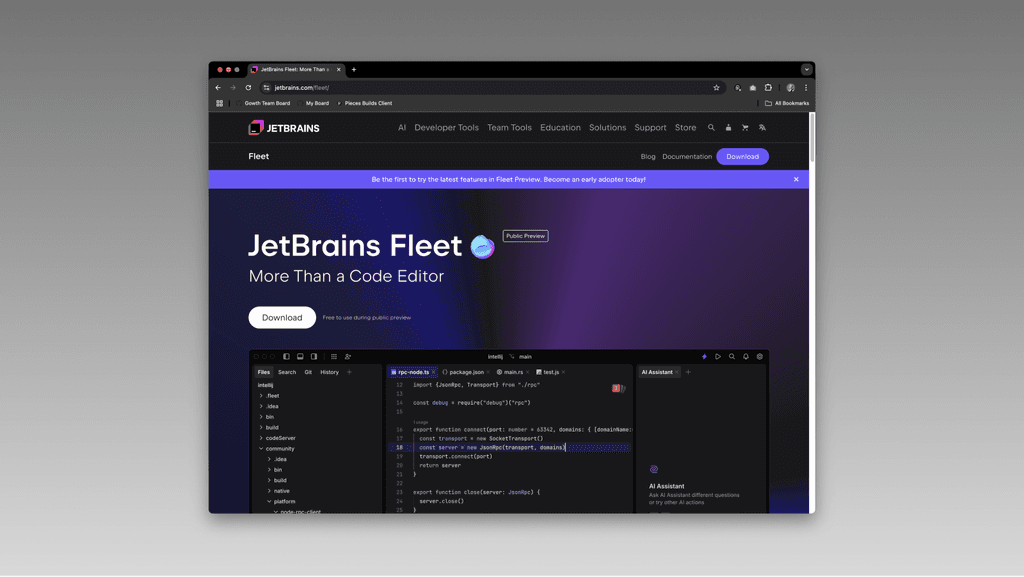Click the white Download button under the heading
1024x577 pixels.
pyautogui.click(x=282, y=317)
